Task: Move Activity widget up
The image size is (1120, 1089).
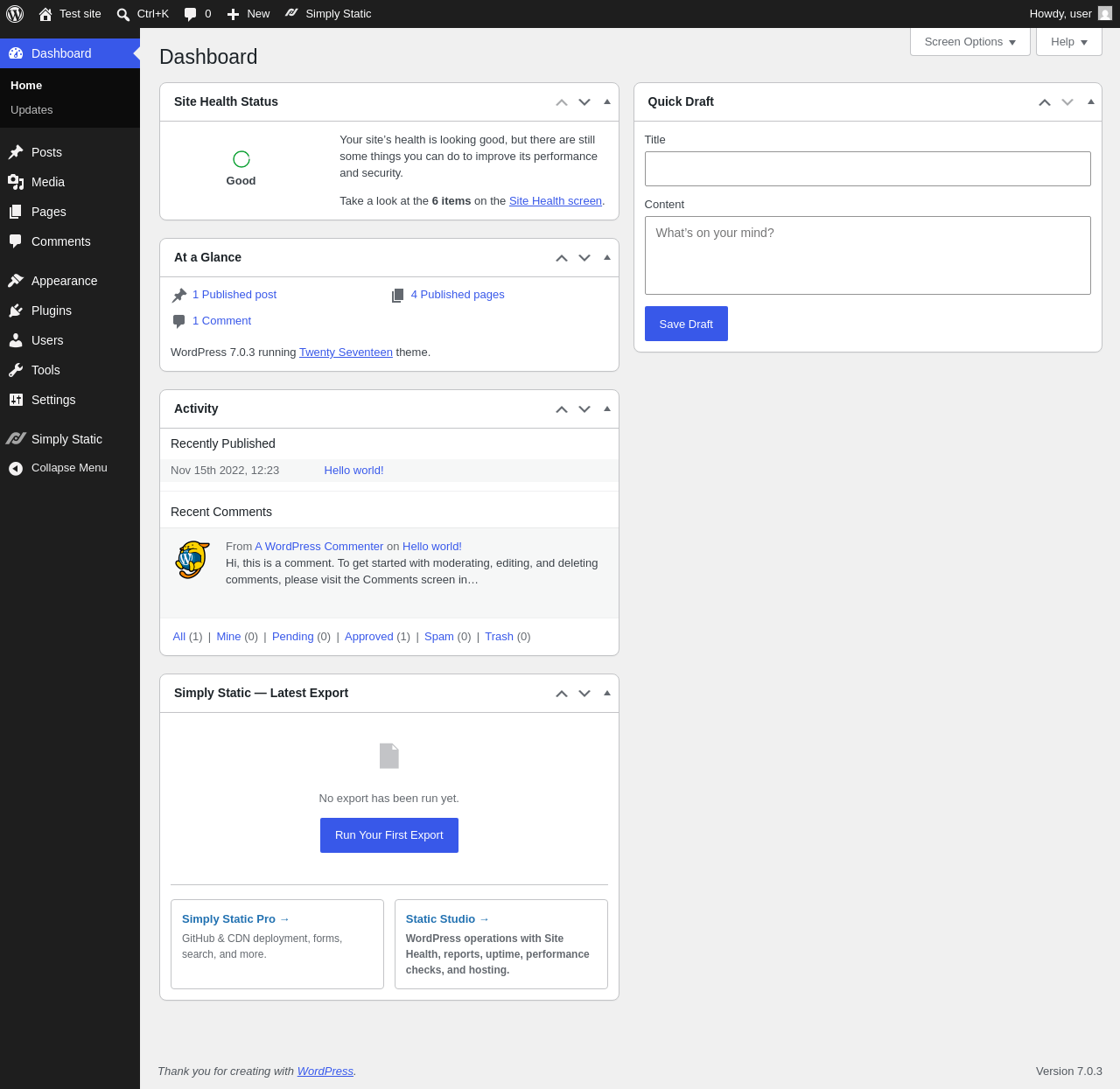Action: tap(562, 409)
